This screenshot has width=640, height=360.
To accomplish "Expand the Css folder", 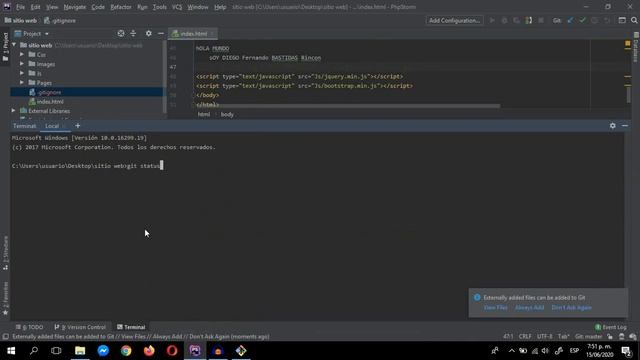I will tap(22, 54).
